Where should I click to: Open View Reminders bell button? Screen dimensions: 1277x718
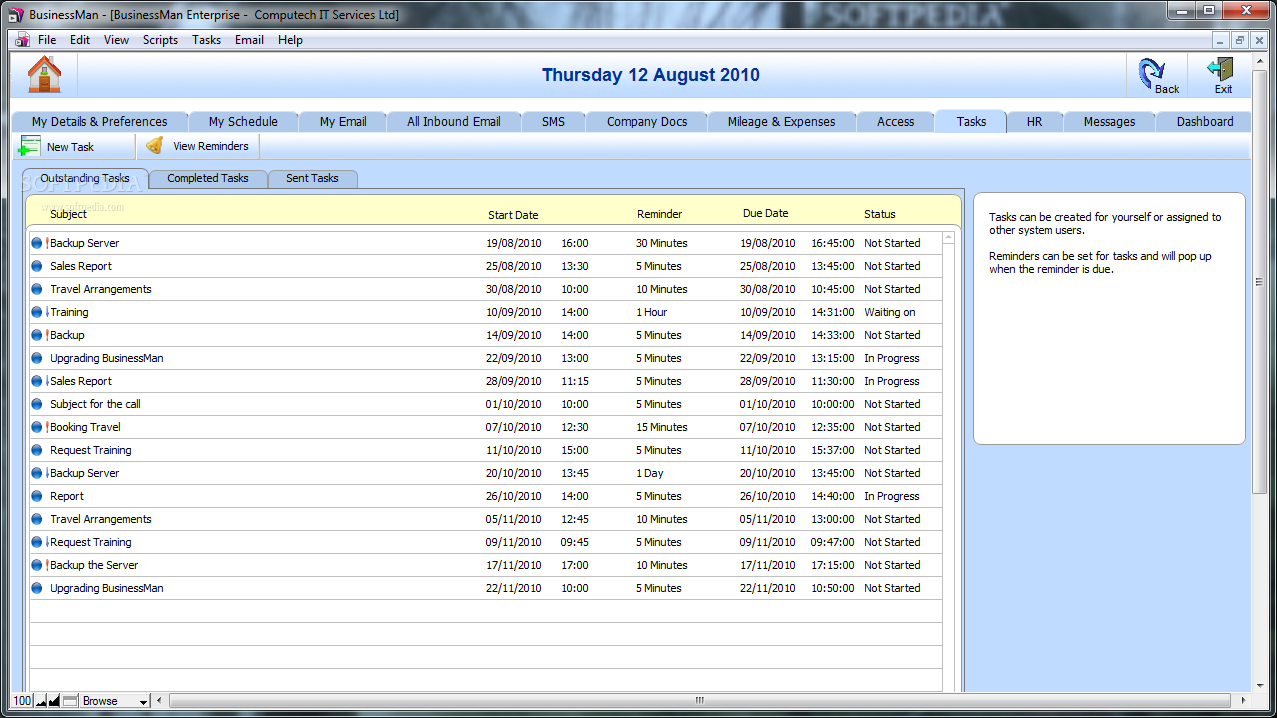(198, 146)
